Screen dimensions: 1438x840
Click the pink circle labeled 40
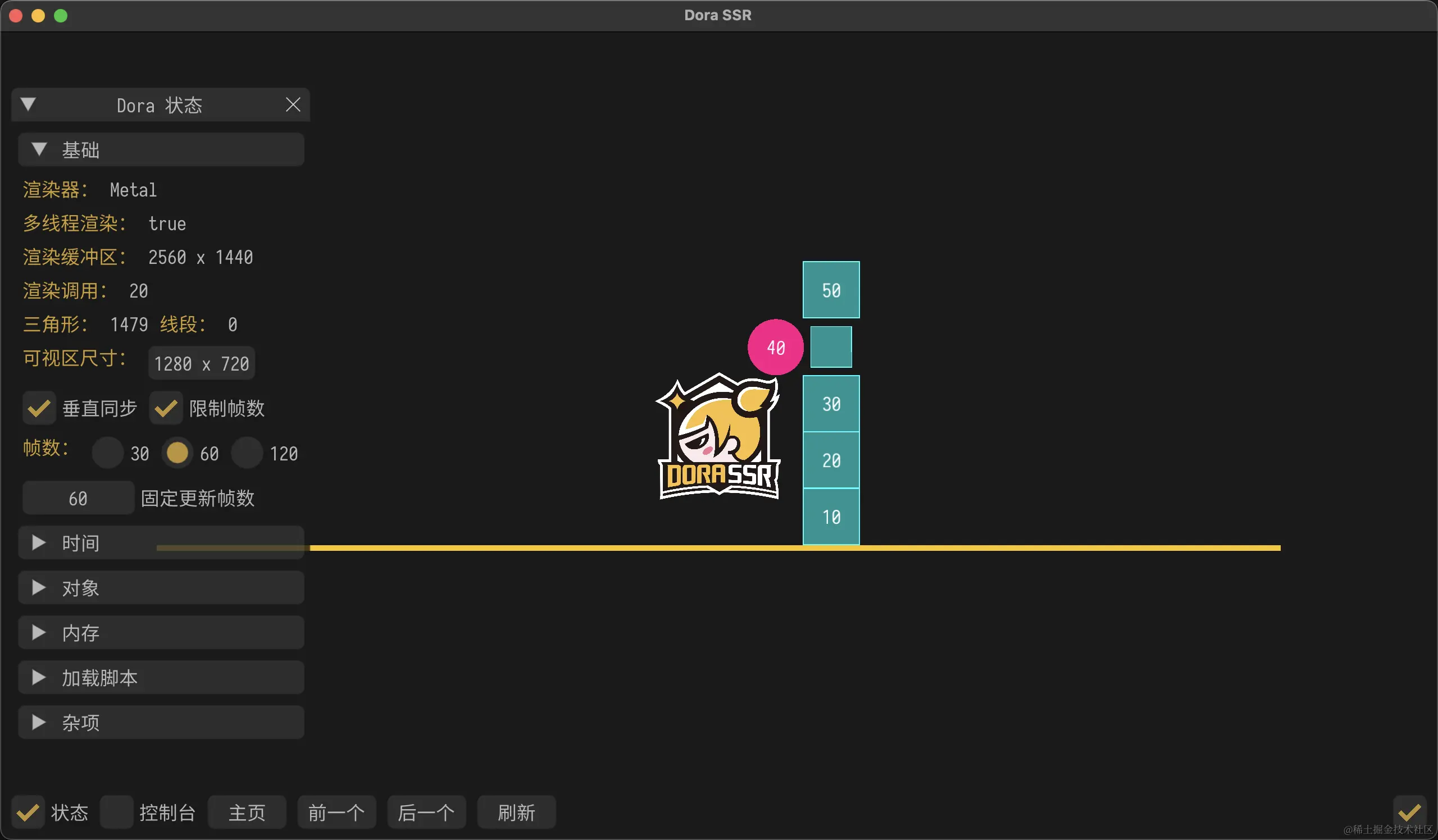coord(775,346)
